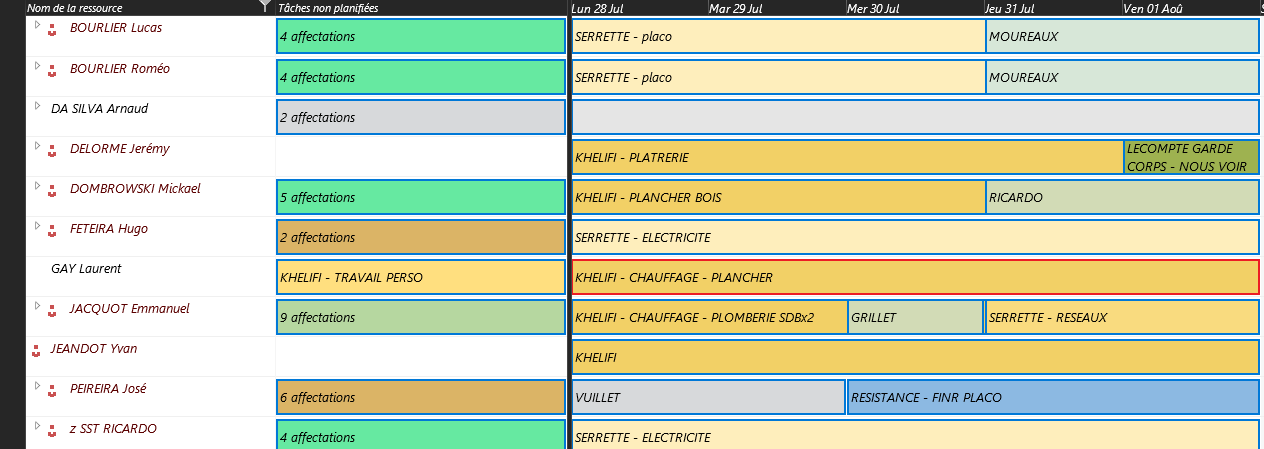Open BOURLIER Roméo '4 affectations' unplanned block
The height and width of the screenshot is (449, 1264).
pyautogui.click(x=420, y=77)
